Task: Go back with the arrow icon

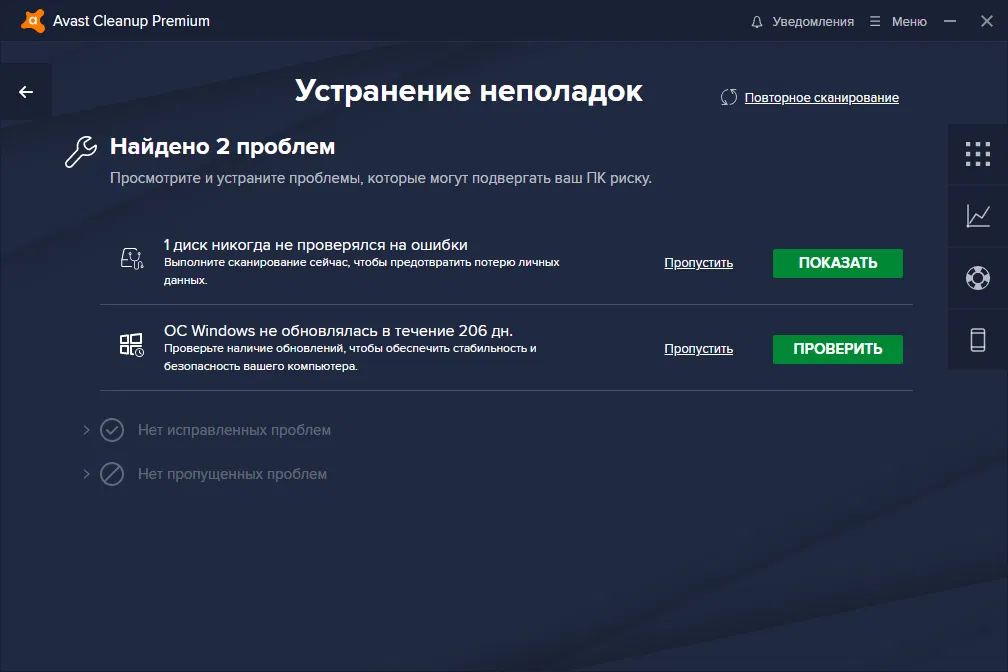Action: tap(24, 90)
